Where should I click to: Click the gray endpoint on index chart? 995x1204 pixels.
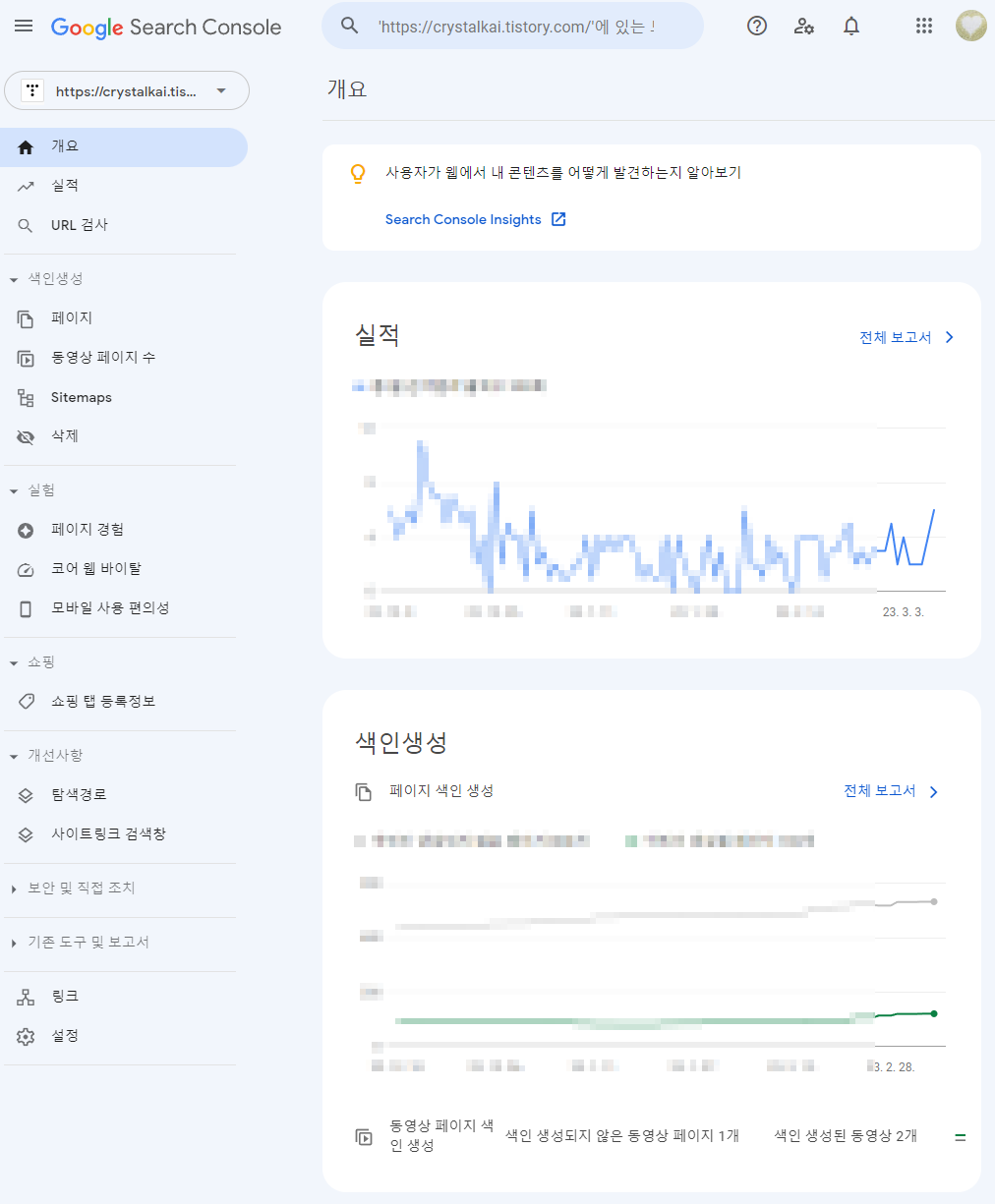pyautogui.click(x=934, y=901)
